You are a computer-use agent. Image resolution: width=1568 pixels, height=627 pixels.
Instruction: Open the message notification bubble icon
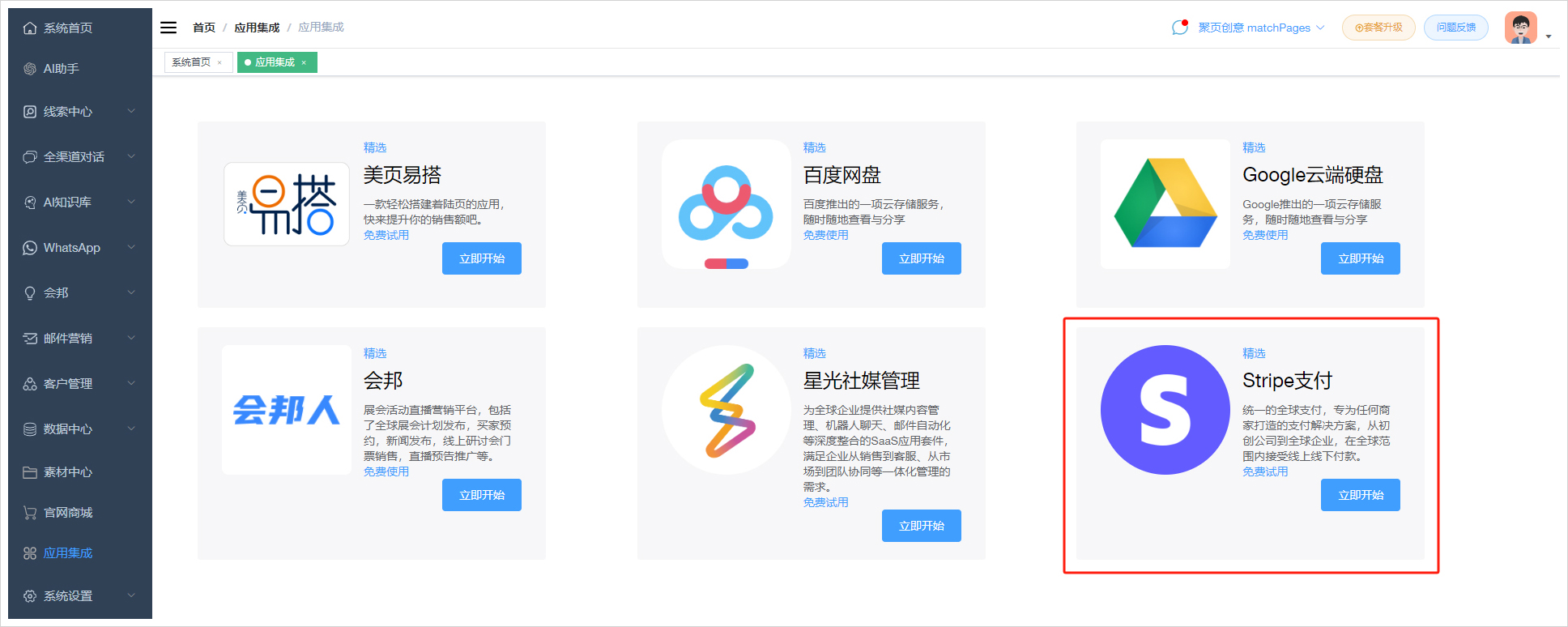[1180, 28]
